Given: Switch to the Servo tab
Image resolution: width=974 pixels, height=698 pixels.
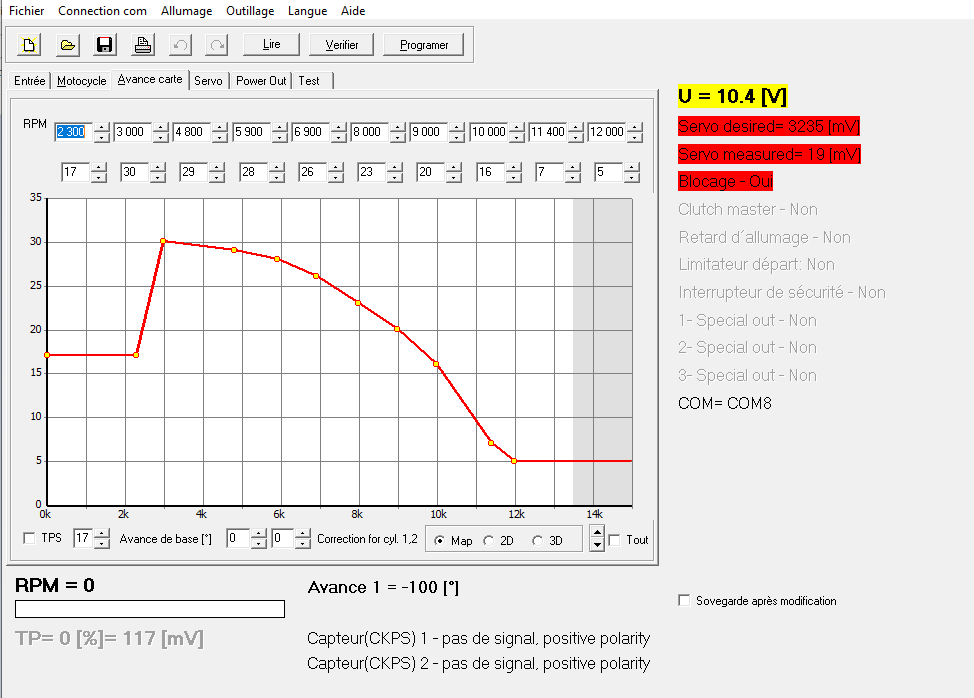Looking at the screenshot, I should (208, 81).
